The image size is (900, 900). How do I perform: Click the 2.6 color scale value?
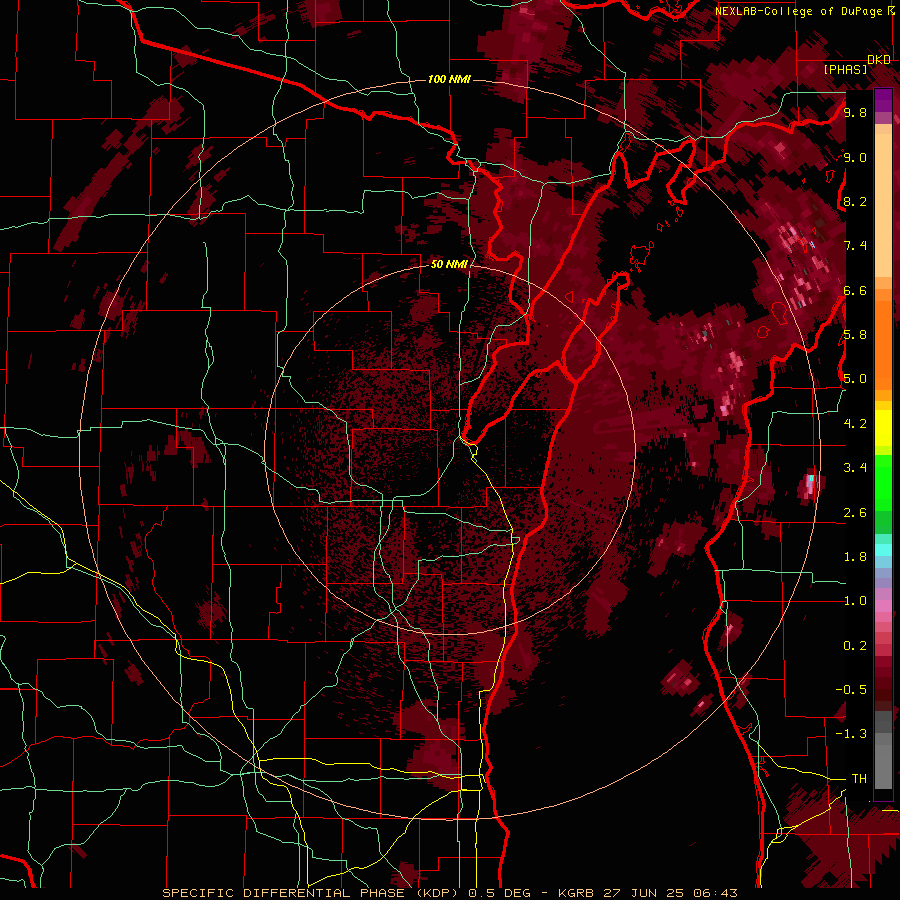855,513
